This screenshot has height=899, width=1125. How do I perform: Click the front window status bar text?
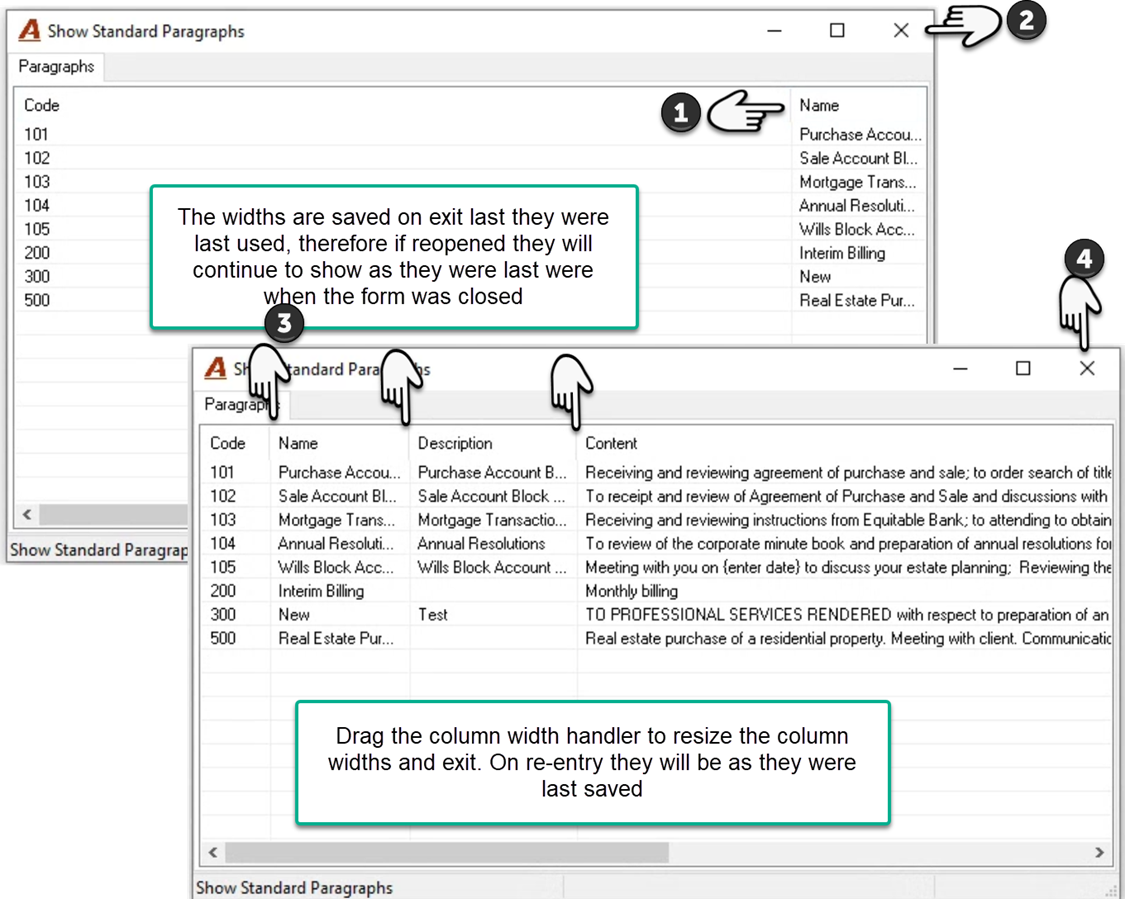[294, 888]
